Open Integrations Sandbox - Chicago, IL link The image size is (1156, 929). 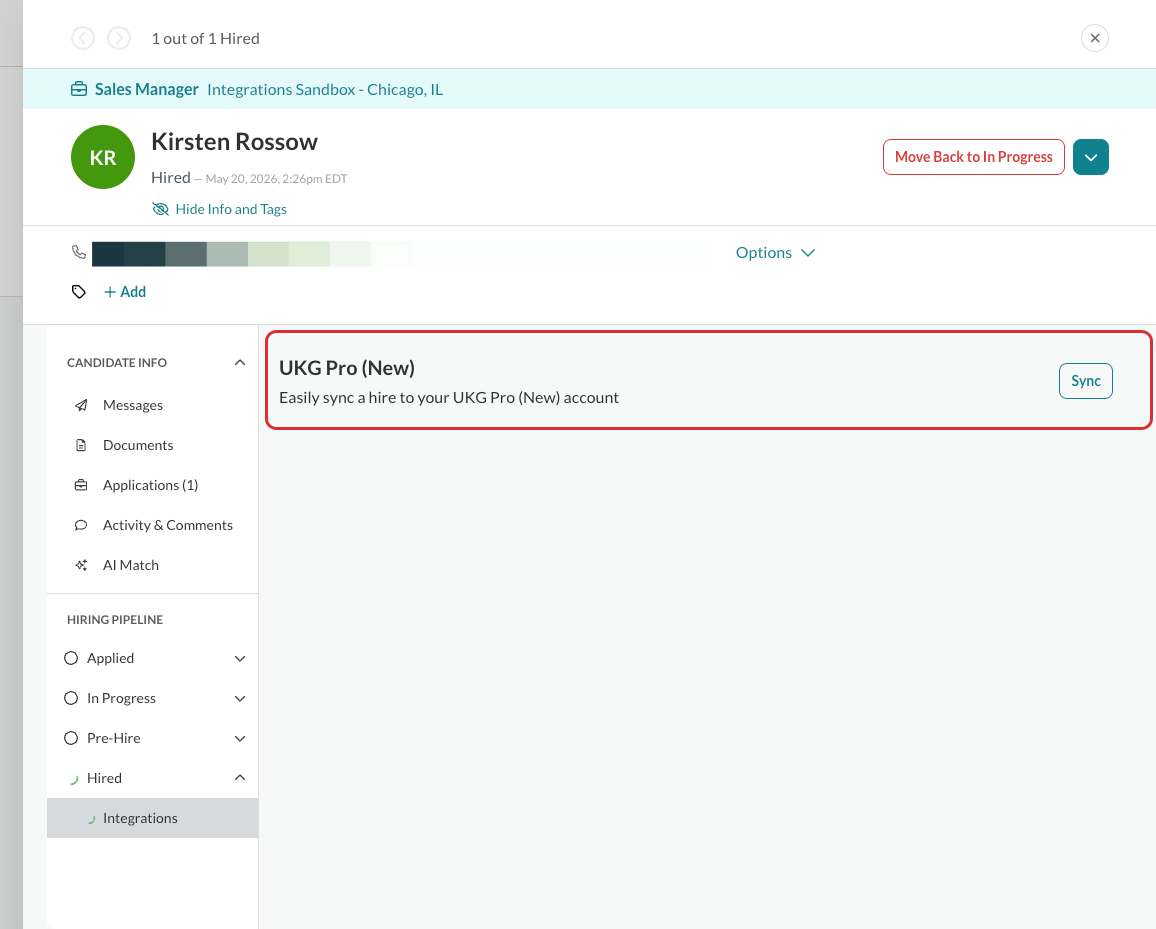tap(325, 89)
